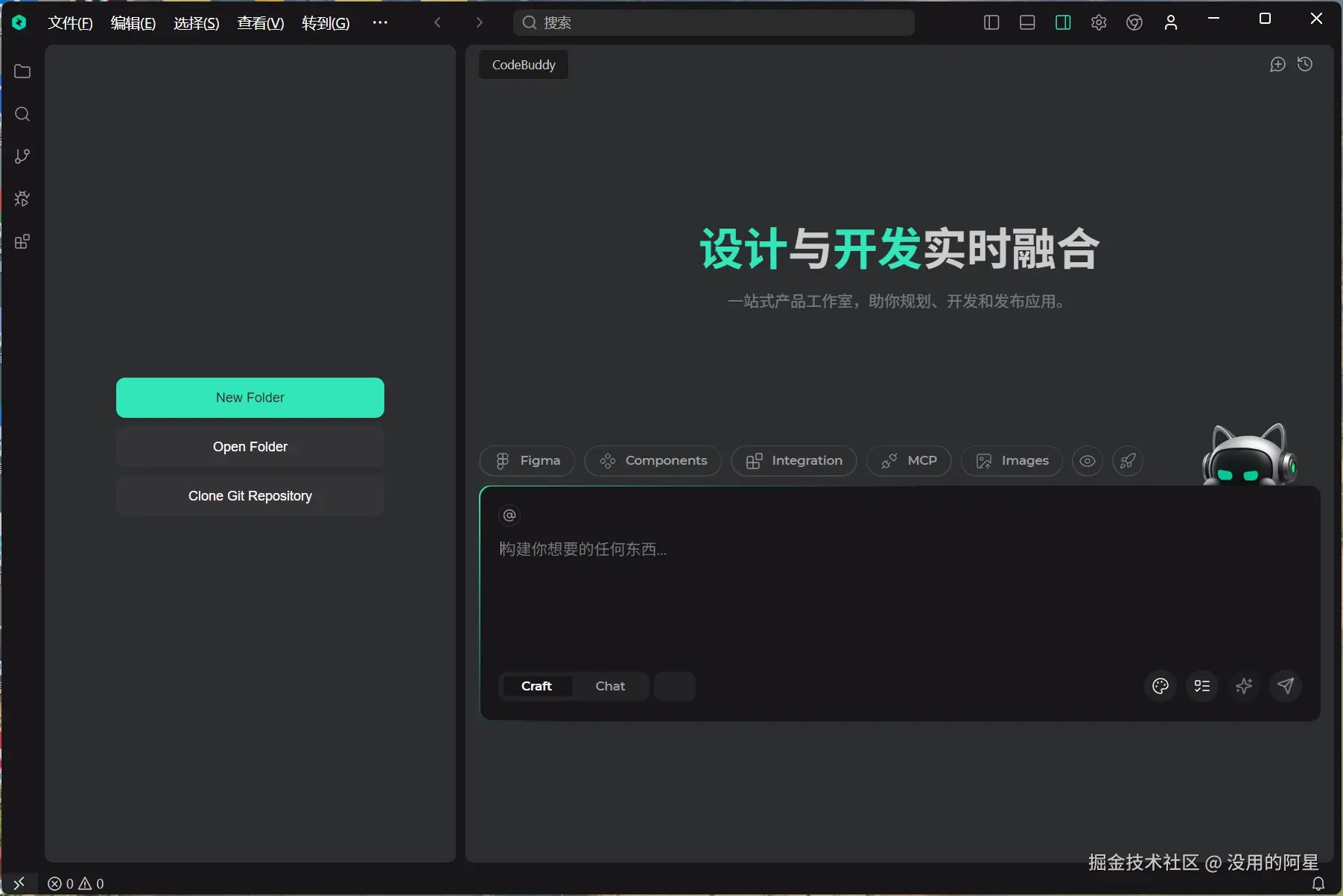This screenshot has width=1343, height=896.
Task: Open the 文件(F) menu
Action: (x=71, y=23)
